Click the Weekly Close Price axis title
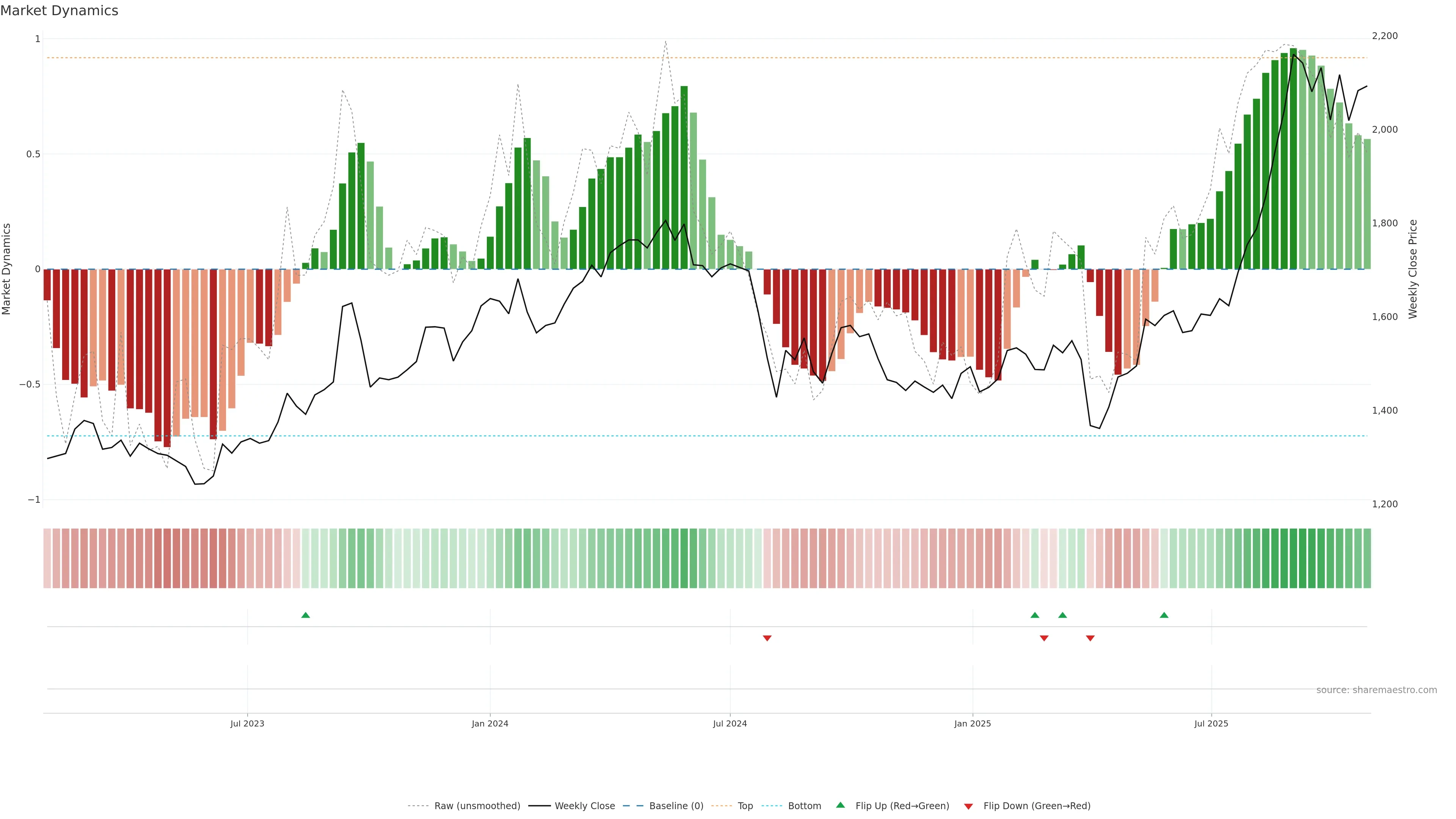Viewport: 1456px width, 819px height. (x=1413, y=269)
